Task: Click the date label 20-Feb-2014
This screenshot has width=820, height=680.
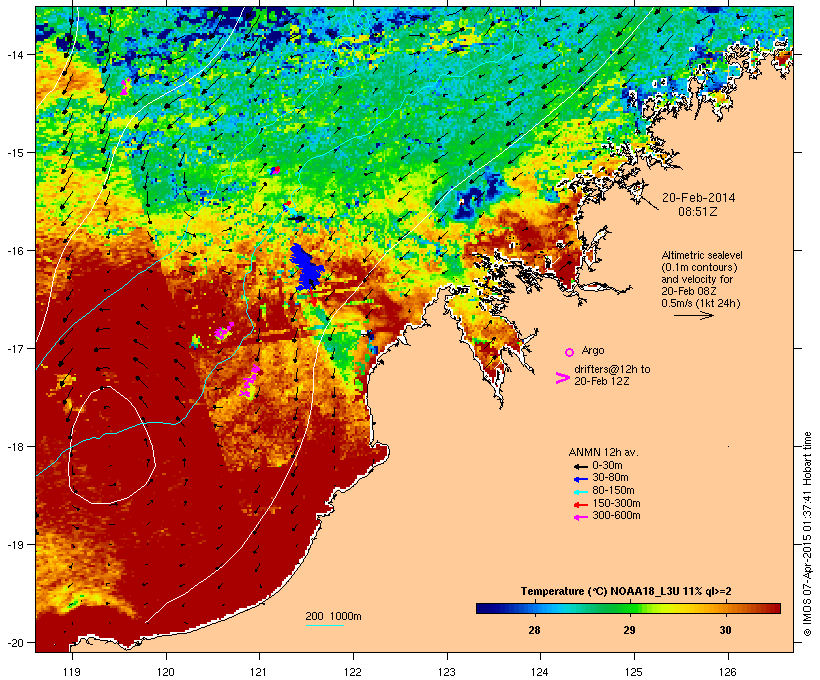Action: tap(698, 198)
